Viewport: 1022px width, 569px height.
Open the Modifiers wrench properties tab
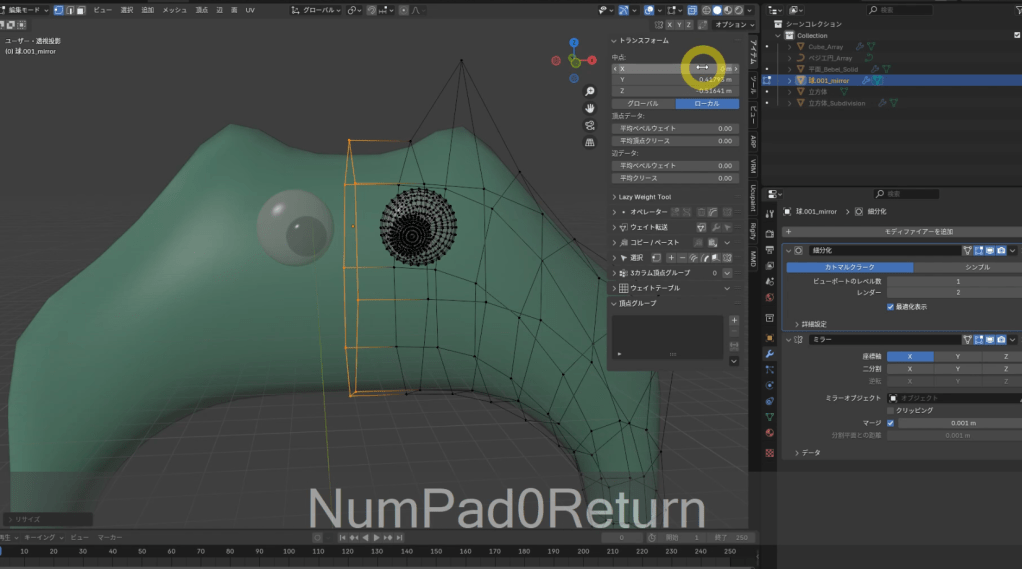(769, 353)
